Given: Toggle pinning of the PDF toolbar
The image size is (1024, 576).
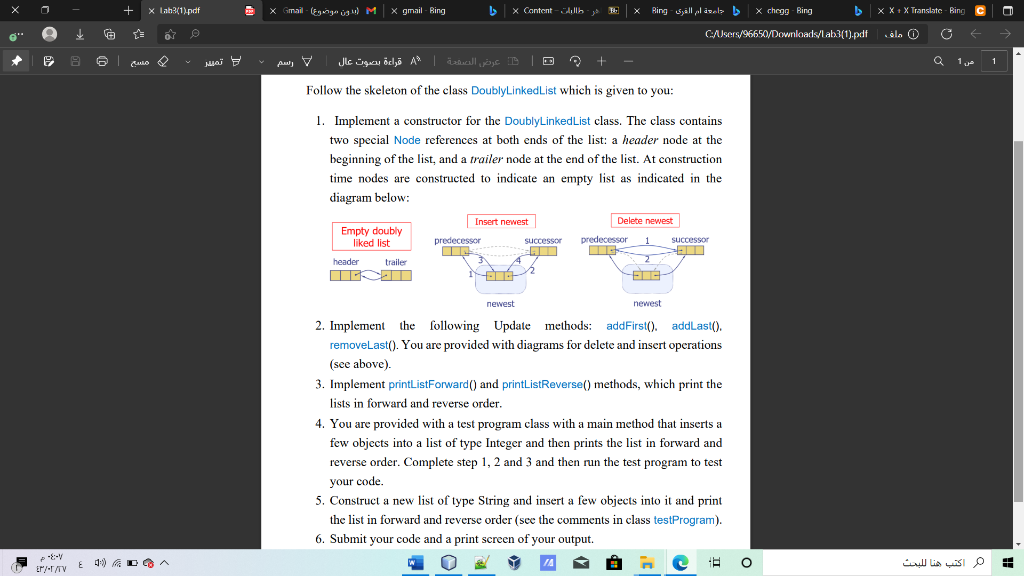Looking at the screenshot, I should tap(14, 61).
